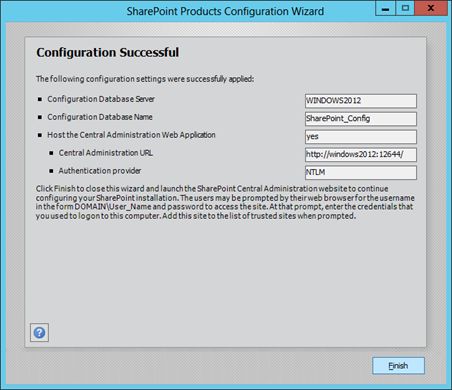Click the 'Central Administration URL' label
The height and width of the screenshot is (390, 452).
pos(106,153)
